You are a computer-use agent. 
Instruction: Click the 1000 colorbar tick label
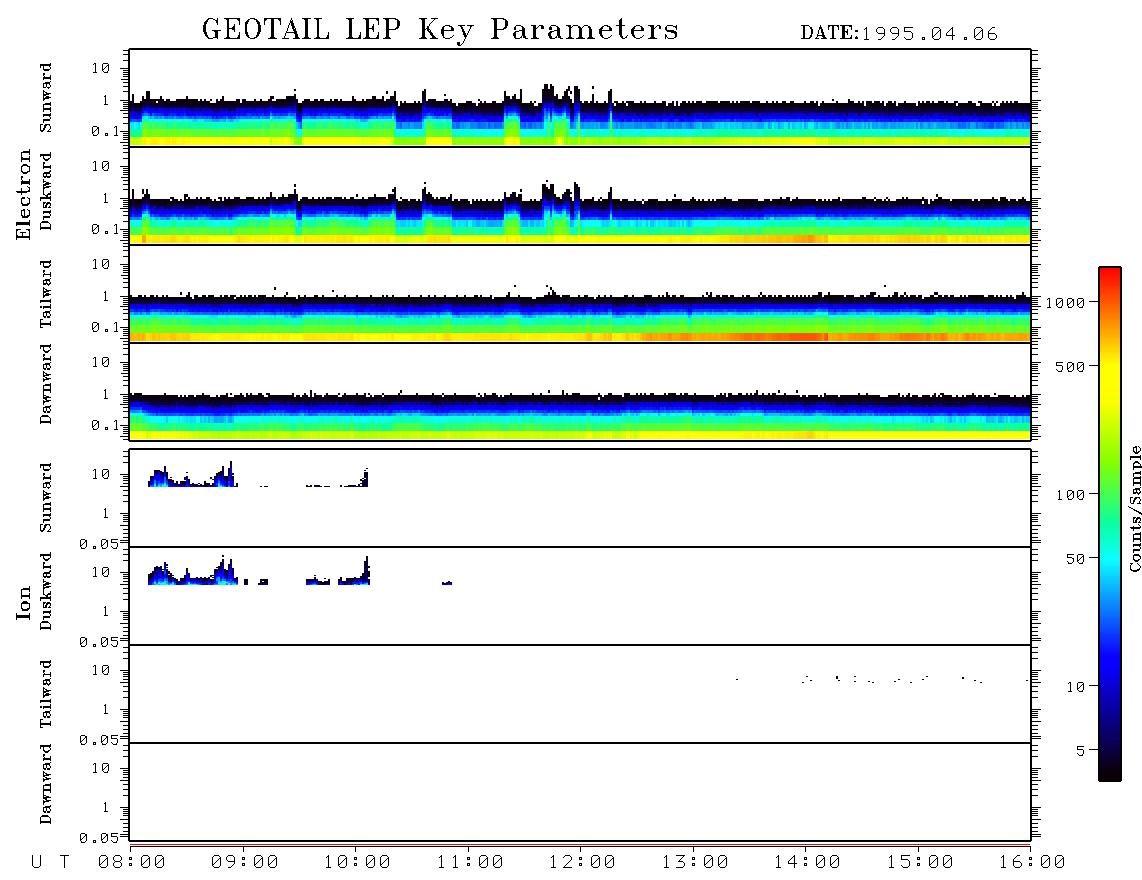[1065, 303]
